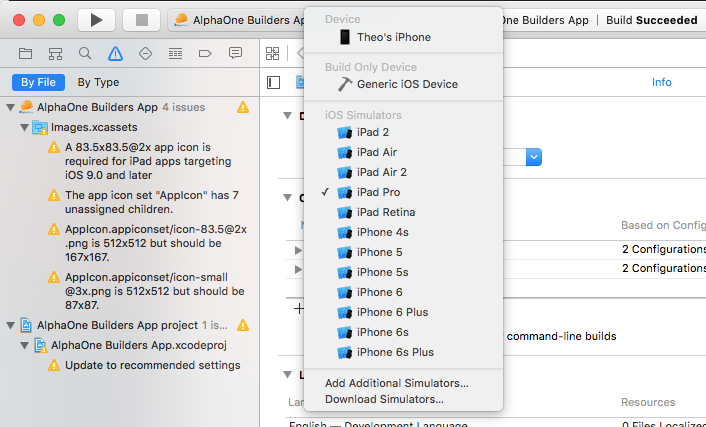Click the plus button under configurations
The height and width of the screenshot is (427, 706).
tap(299, 309)
